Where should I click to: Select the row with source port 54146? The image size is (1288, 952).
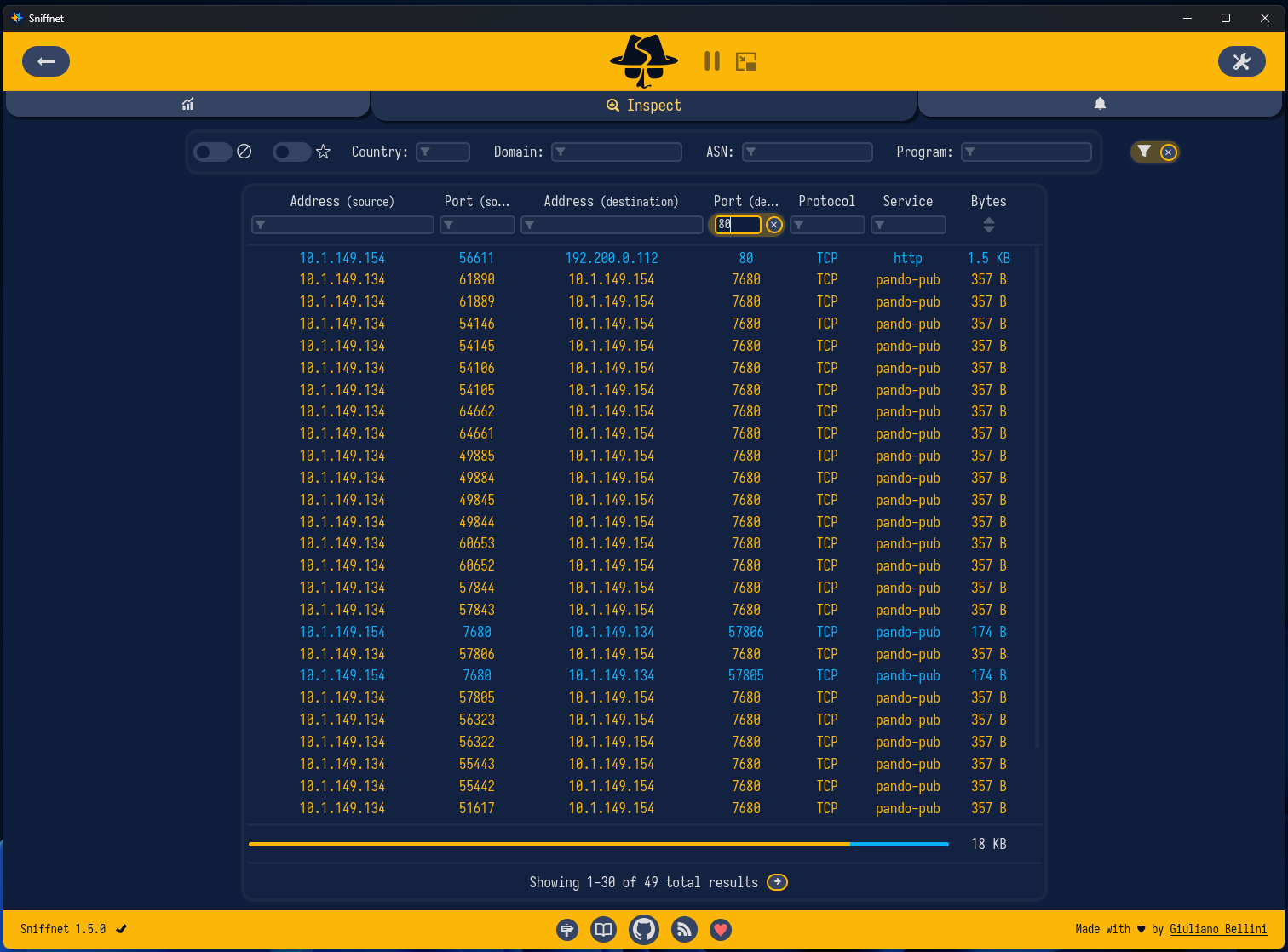(642, 324)
